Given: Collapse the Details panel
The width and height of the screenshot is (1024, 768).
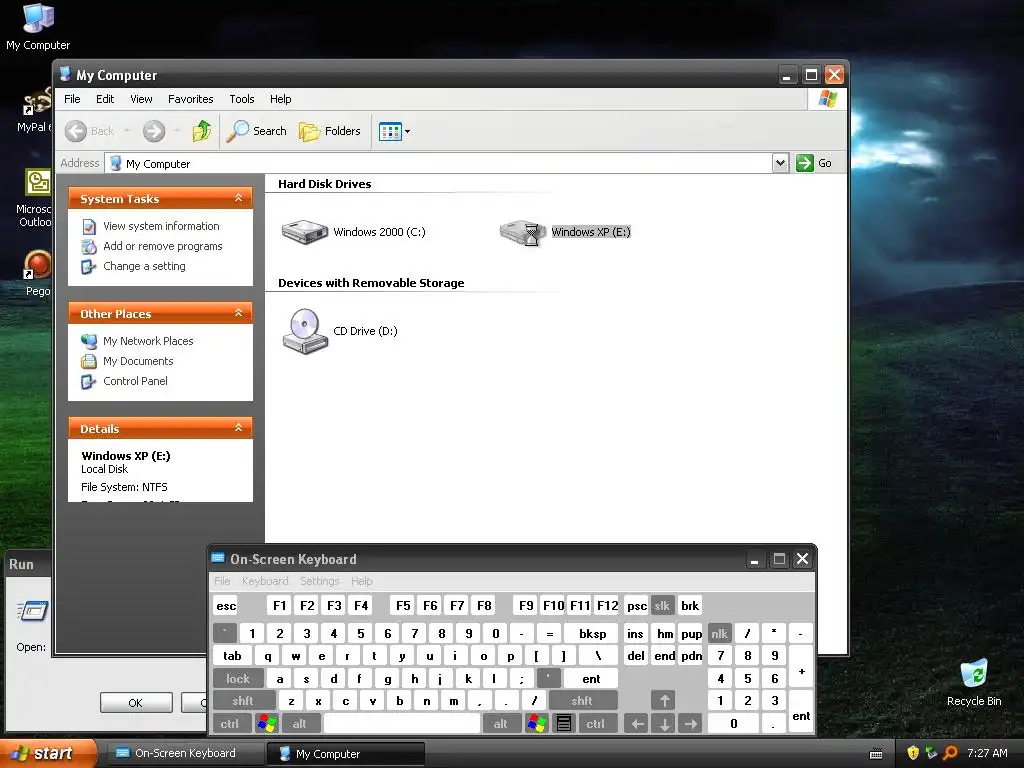Looking at the screenshot, I should pos(238,428).
